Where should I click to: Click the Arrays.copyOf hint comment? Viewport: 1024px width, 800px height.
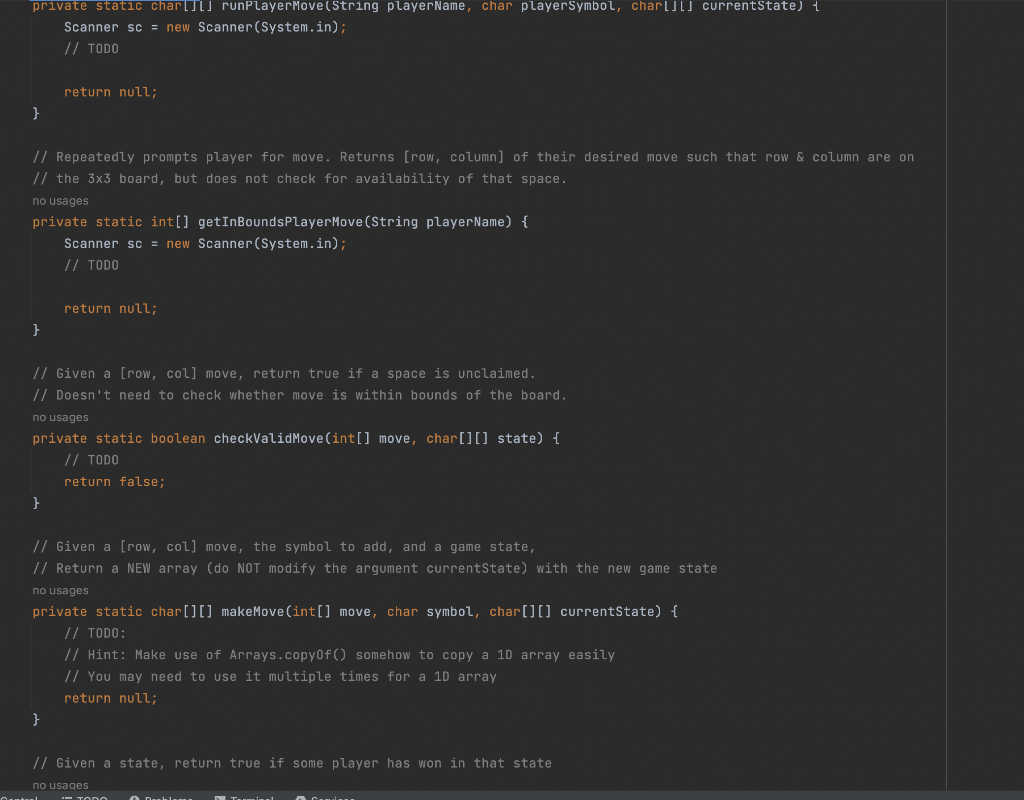tap(340, 654)
